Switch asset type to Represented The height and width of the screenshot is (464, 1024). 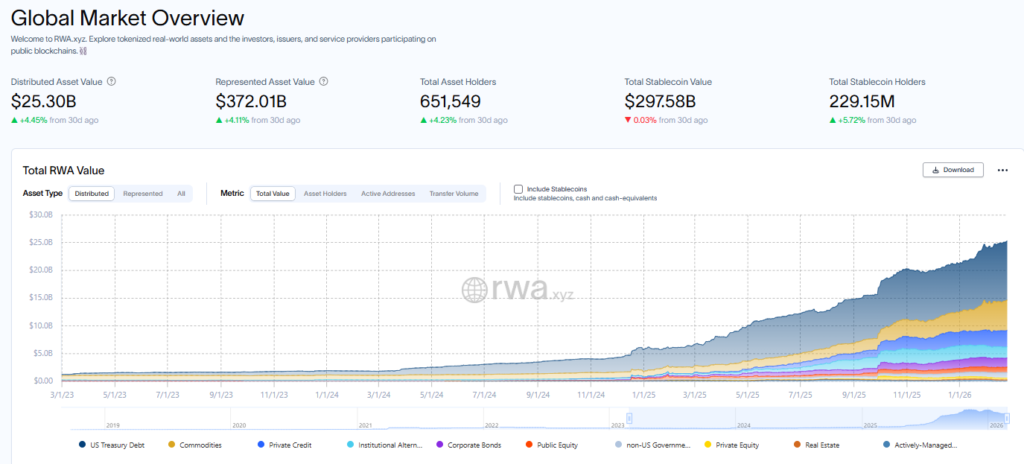tap(143, 193)
